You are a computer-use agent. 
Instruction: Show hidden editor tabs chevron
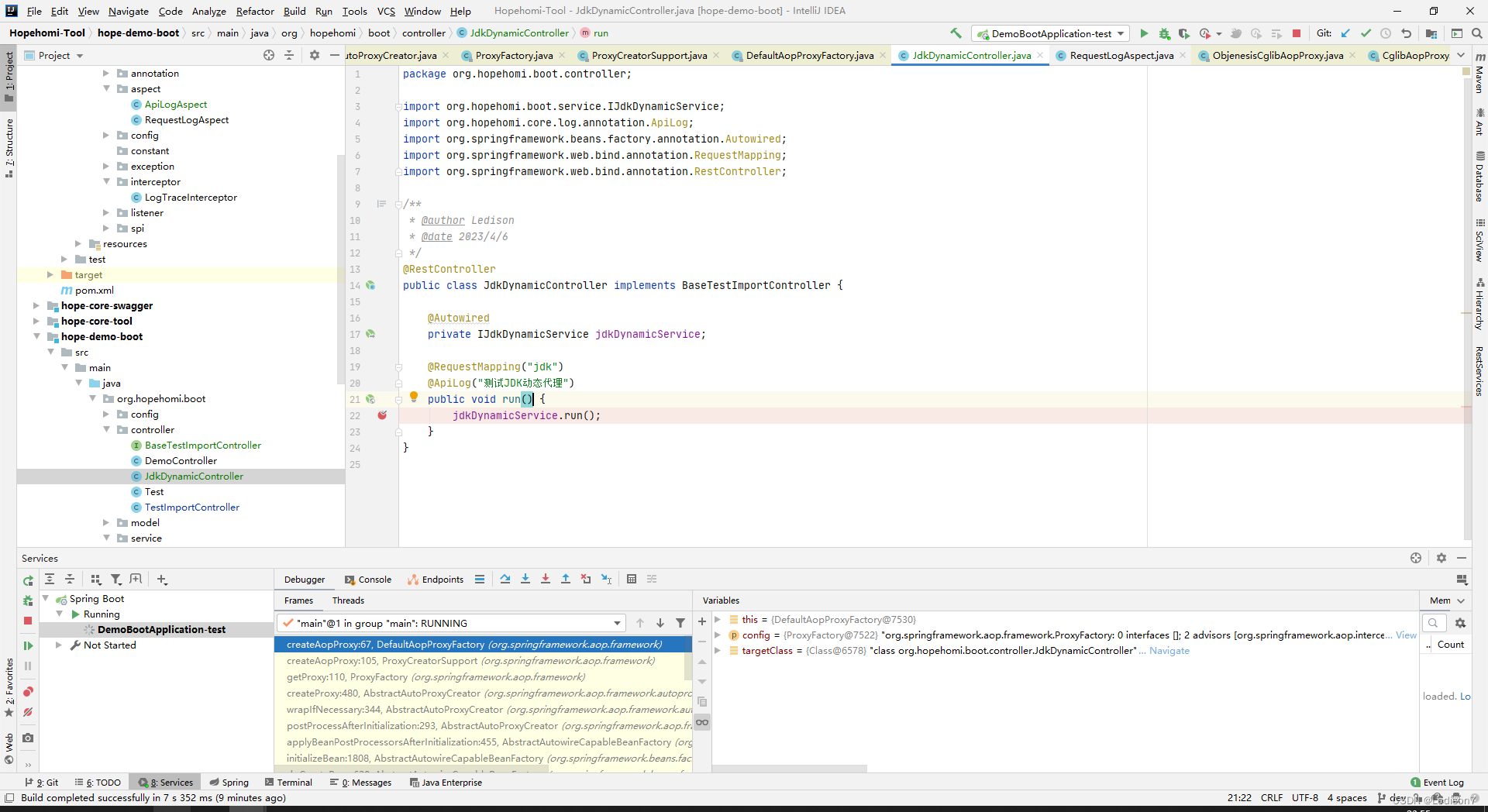(1461, 55)
